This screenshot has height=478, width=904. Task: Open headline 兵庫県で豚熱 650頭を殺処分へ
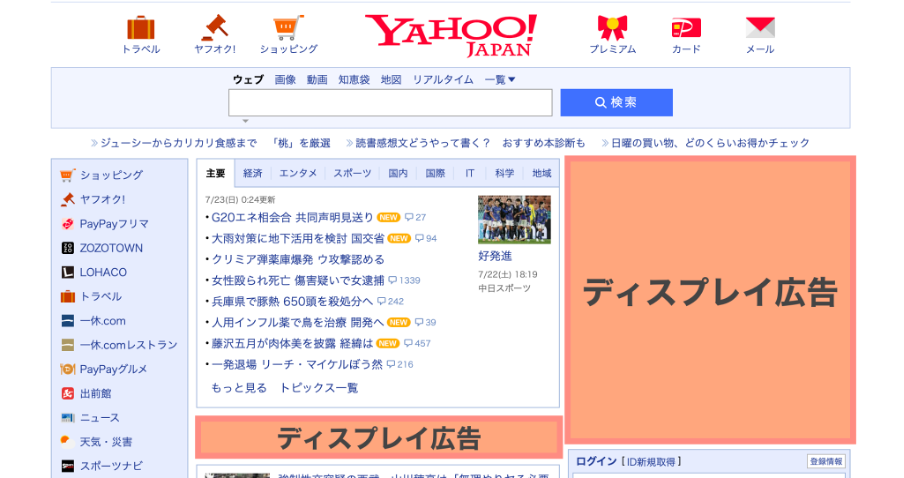(292, 301)
